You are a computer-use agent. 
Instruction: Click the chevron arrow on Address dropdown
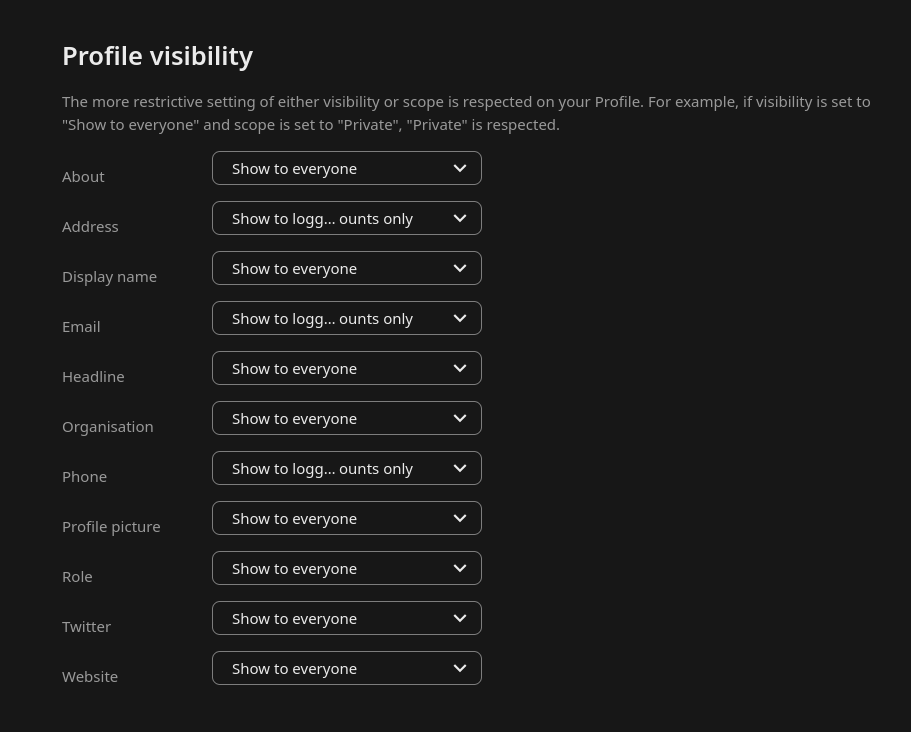(460, 218)
